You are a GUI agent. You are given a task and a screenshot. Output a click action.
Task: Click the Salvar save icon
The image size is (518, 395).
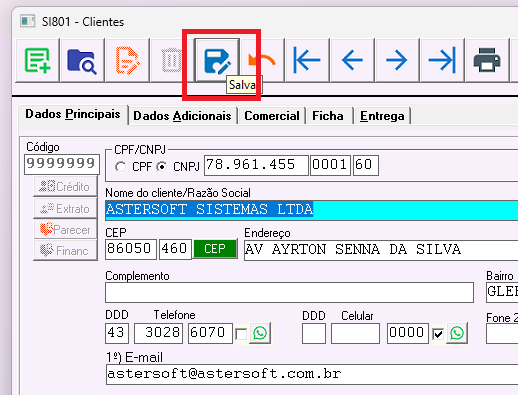pos(217,60)
